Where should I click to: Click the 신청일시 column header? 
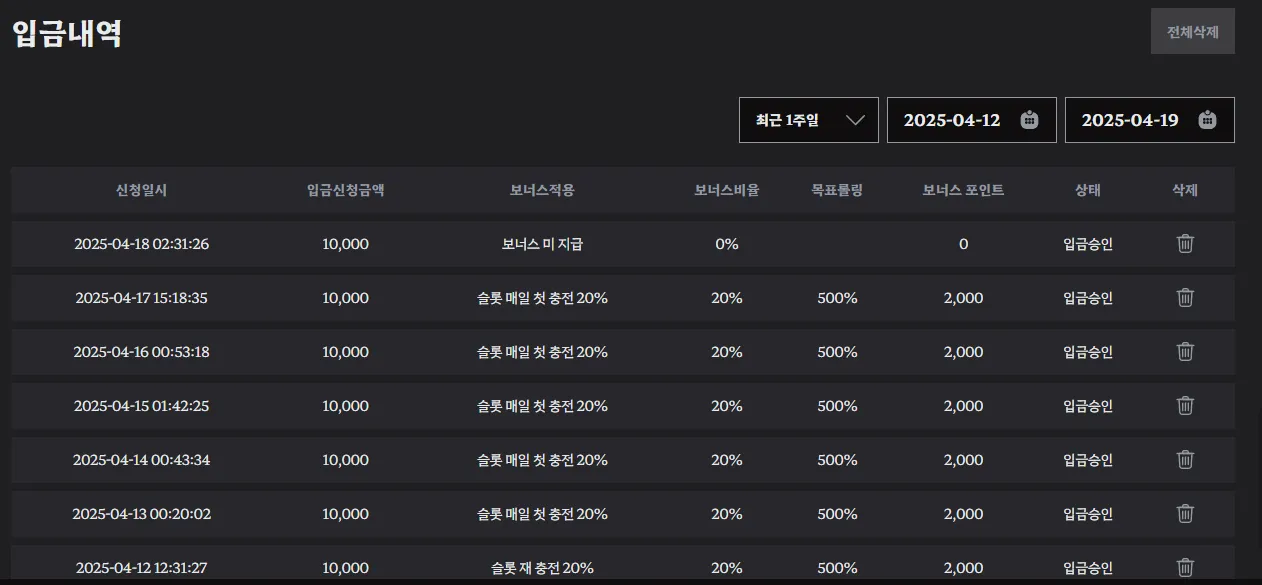(x=142, y=190)
